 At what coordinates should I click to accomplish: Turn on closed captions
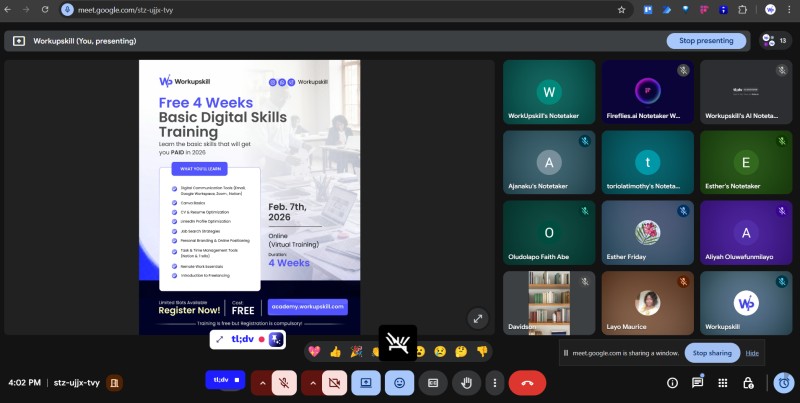coord(433,383)
